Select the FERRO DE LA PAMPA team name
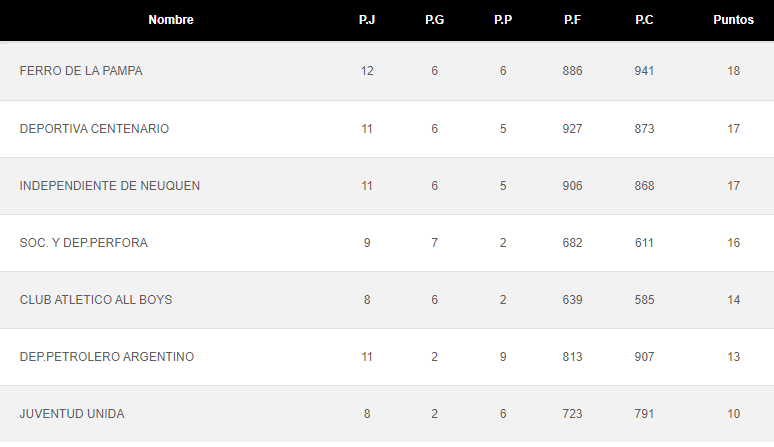 coord(81,71)
